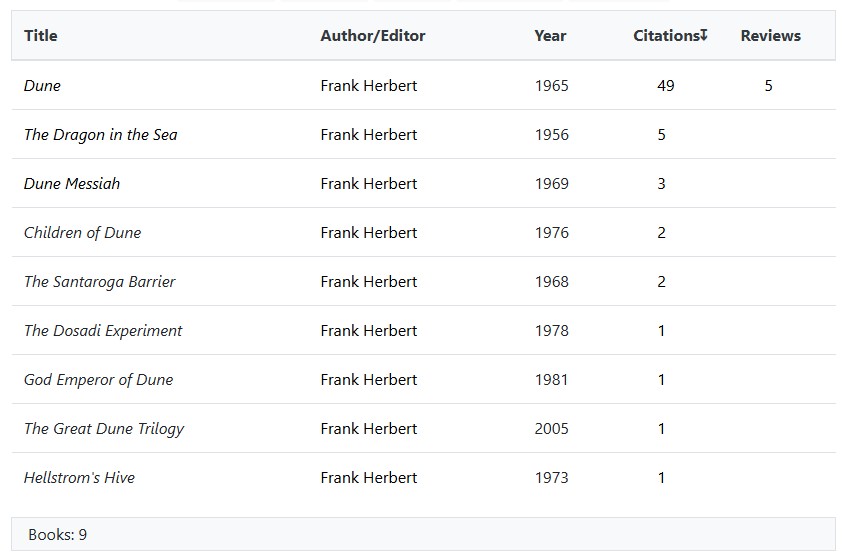The image size is (844, 557).
Task: Click the year 1956 cell
Action: pos(552,135)
